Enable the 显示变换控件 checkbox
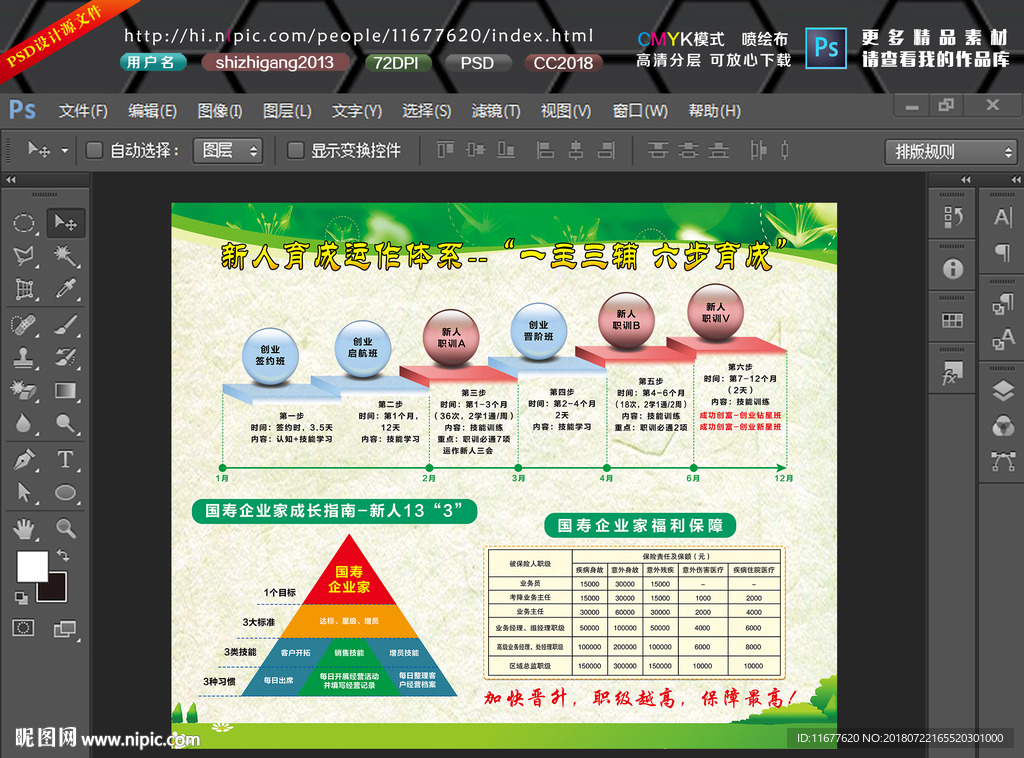 [295, 151]
